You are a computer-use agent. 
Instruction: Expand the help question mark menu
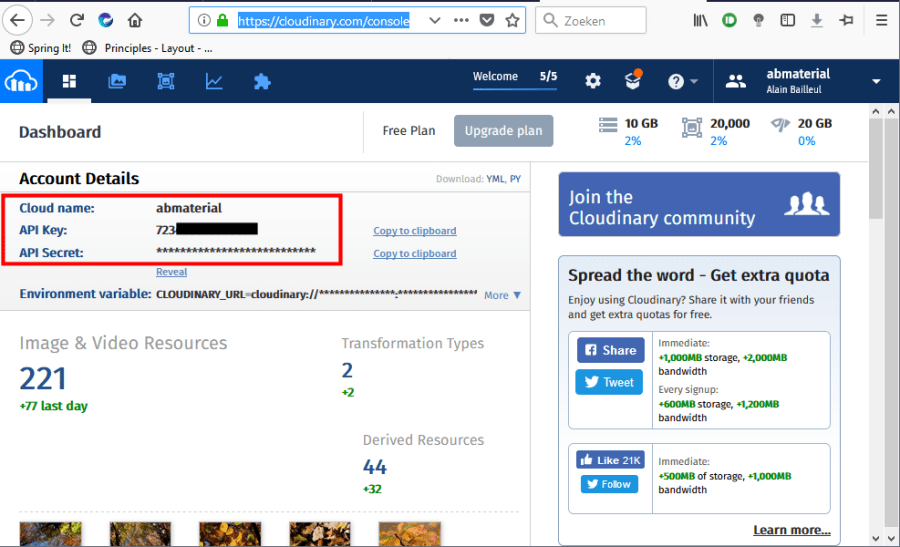click(683, 82)
